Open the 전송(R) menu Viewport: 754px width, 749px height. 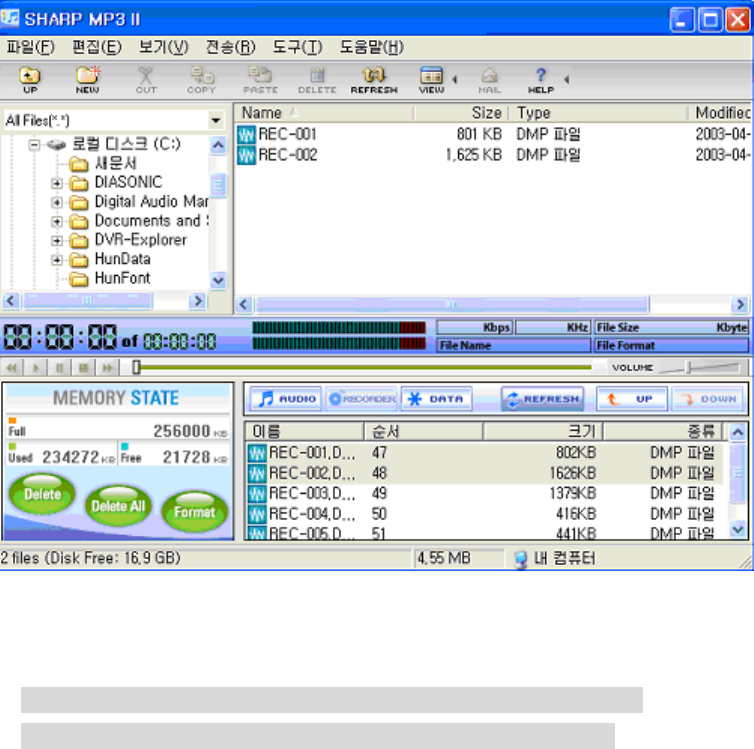230,47
